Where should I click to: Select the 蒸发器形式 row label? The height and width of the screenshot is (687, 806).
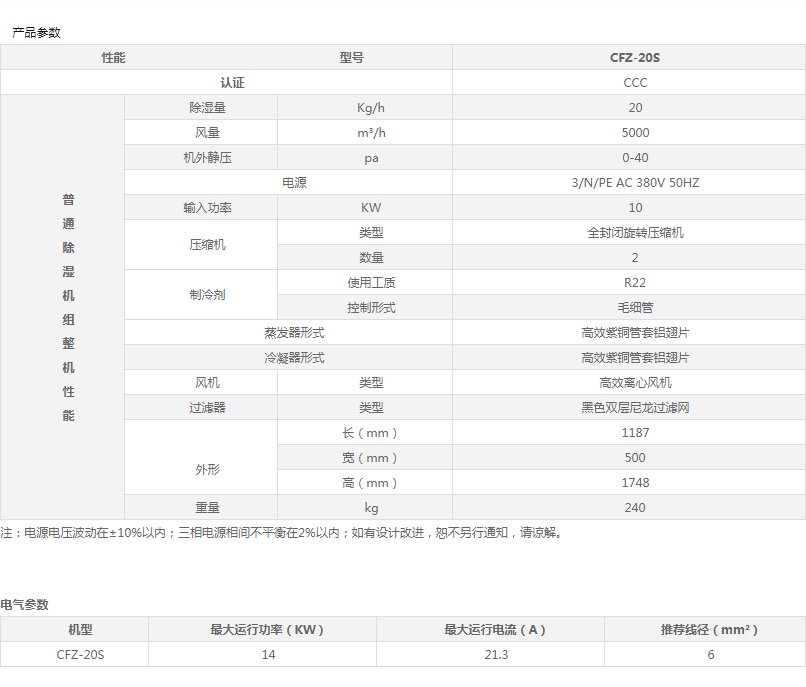[x=294, y=333]
